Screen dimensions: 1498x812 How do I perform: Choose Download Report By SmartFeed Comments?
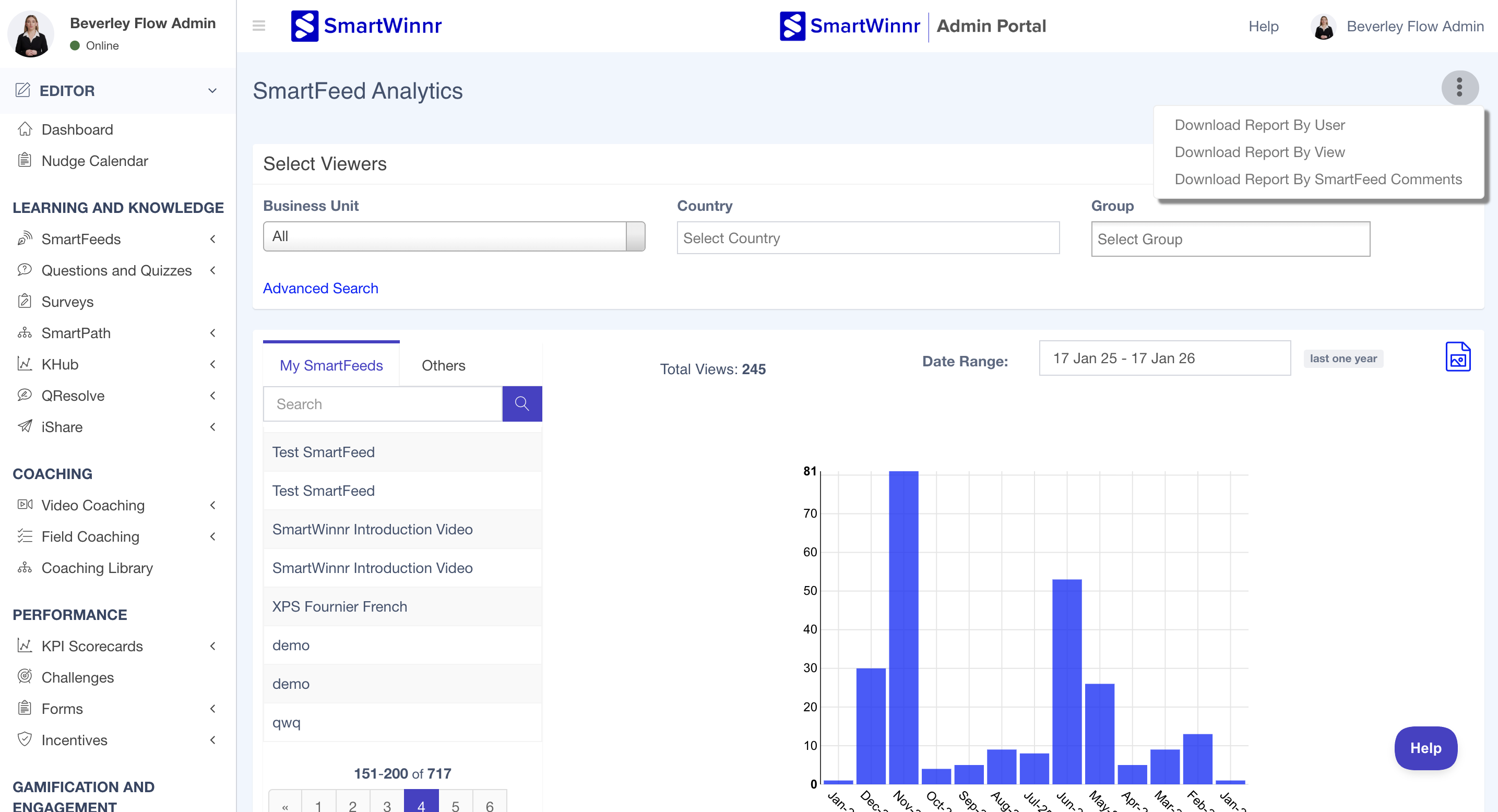[1318, 179]
